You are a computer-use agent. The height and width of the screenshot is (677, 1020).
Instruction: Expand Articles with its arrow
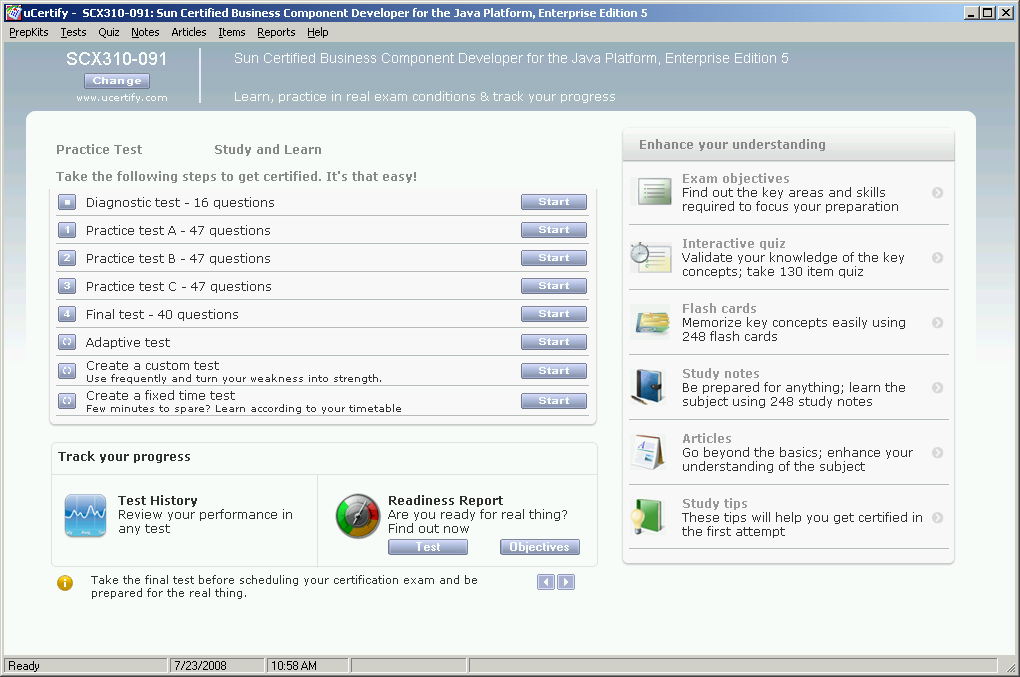(937, 453)
